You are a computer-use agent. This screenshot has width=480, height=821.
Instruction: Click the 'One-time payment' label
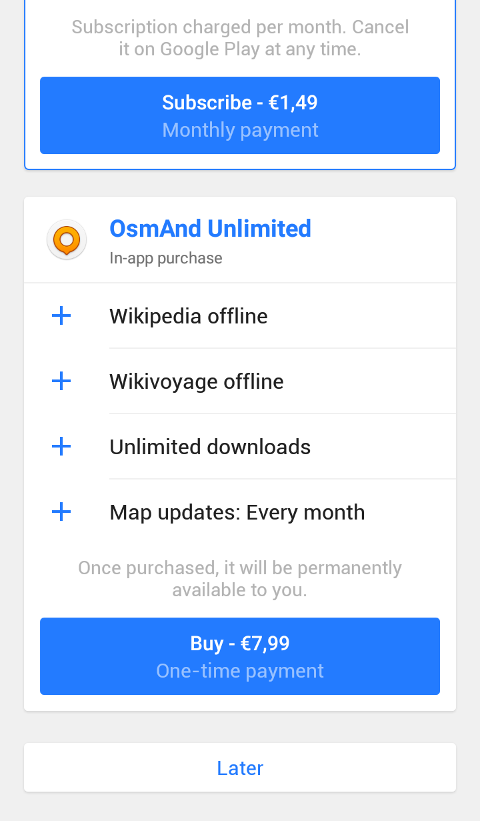point(240,671)
